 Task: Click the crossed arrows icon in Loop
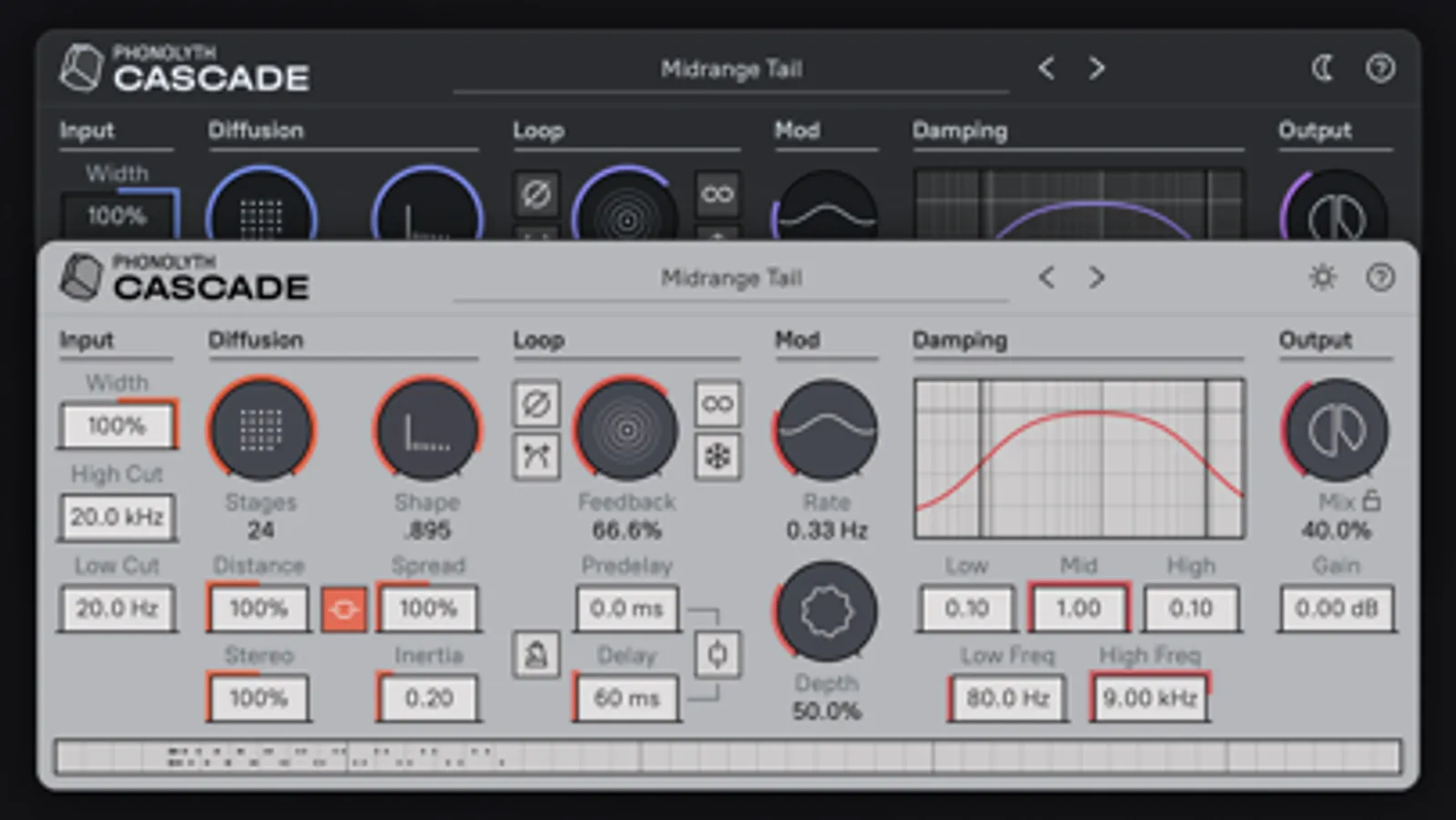(x=536, y=456)
